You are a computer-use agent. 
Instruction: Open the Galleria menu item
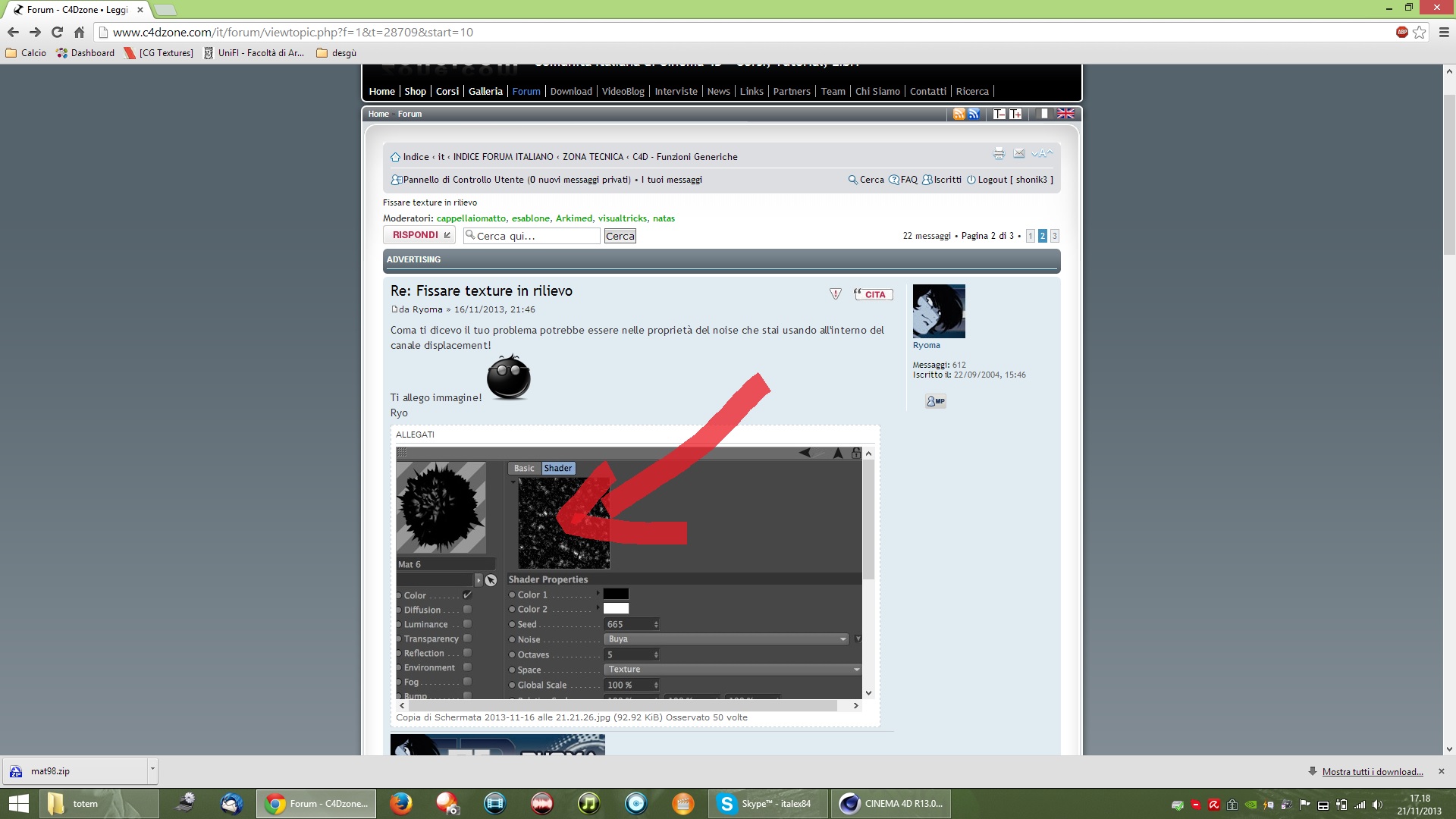pyautogui.click(x=485, y=91)
